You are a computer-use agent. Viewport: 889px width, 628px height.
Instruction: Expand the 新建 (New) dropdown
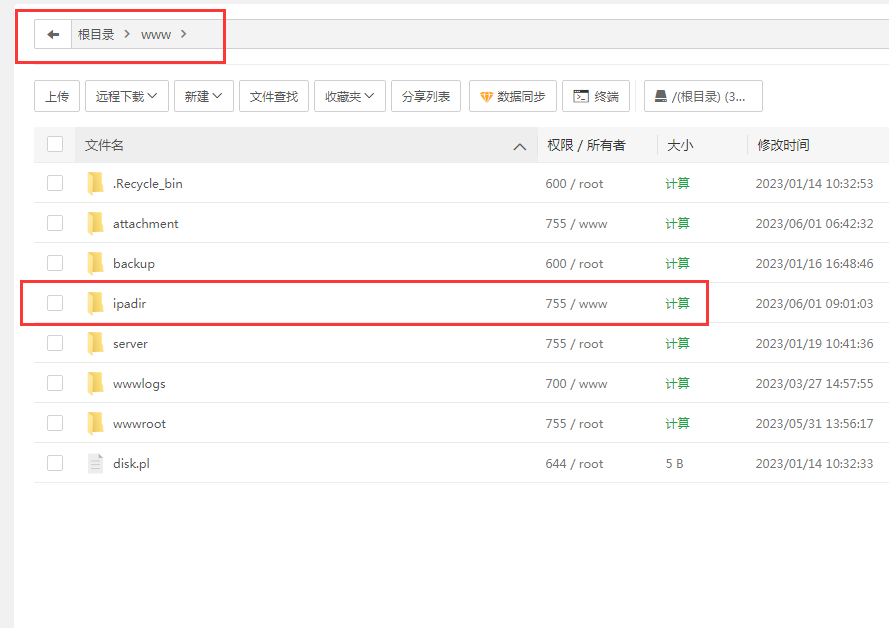click(203, 96)
